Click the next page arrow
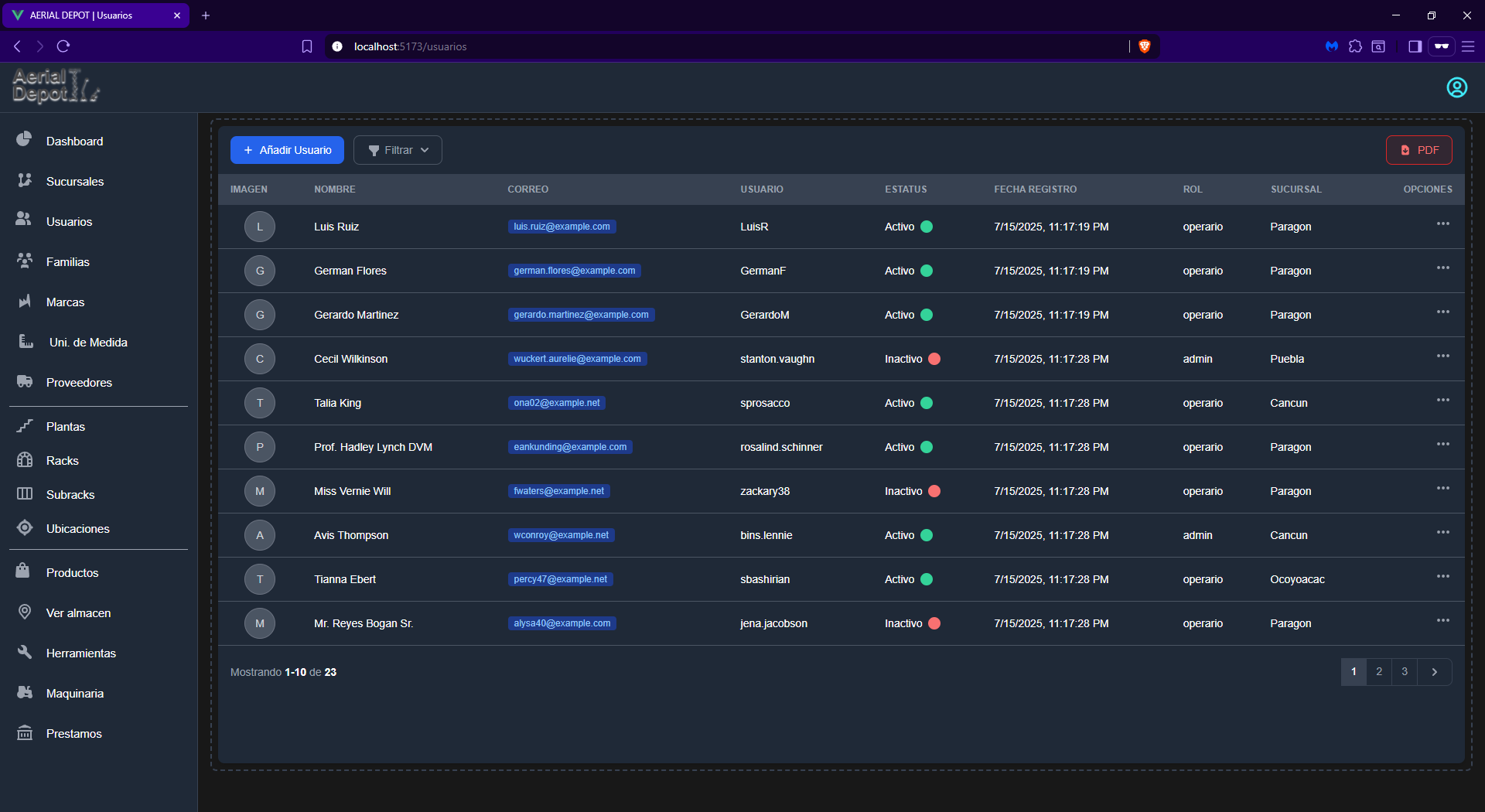This screenshot has height=812, width=1485. (1435, 672)
